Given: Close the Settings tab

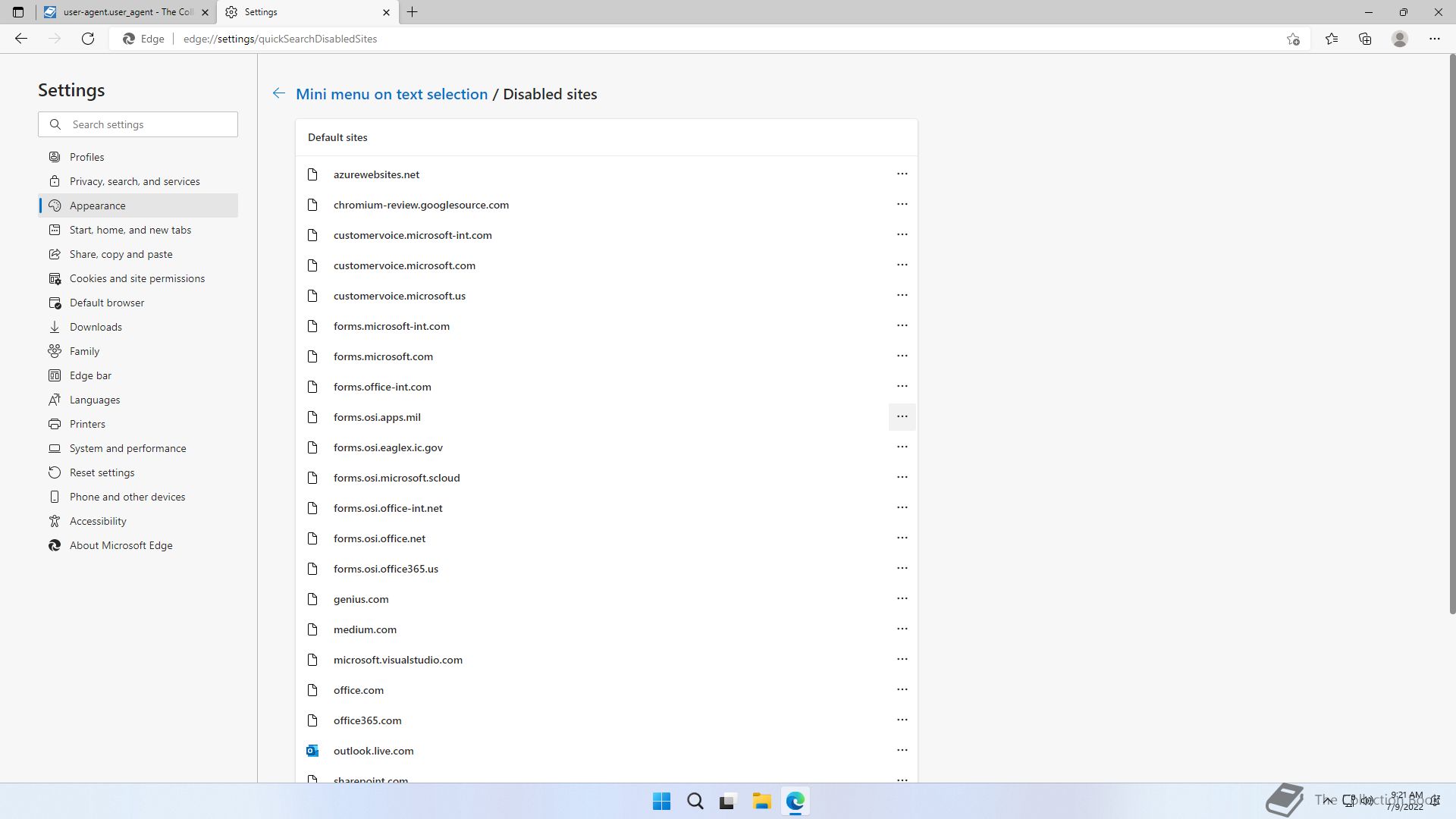Looking at the screenshot, I should (386, 12).
